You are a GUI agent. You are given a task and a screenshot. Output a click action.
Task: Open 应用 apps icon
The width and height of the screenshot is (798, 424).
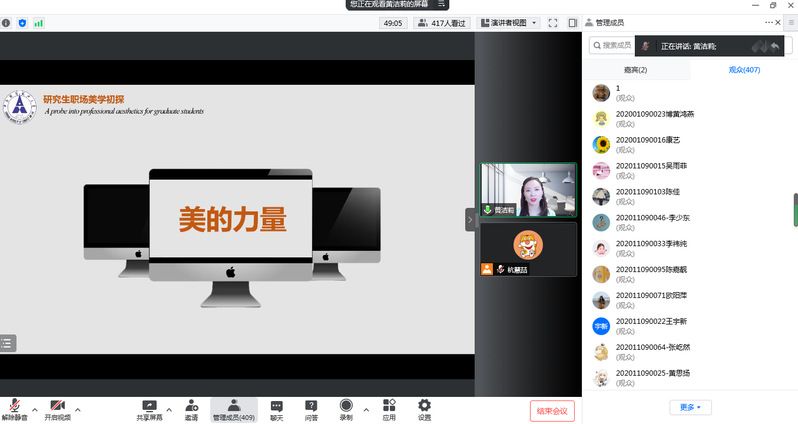click(389, 408)
